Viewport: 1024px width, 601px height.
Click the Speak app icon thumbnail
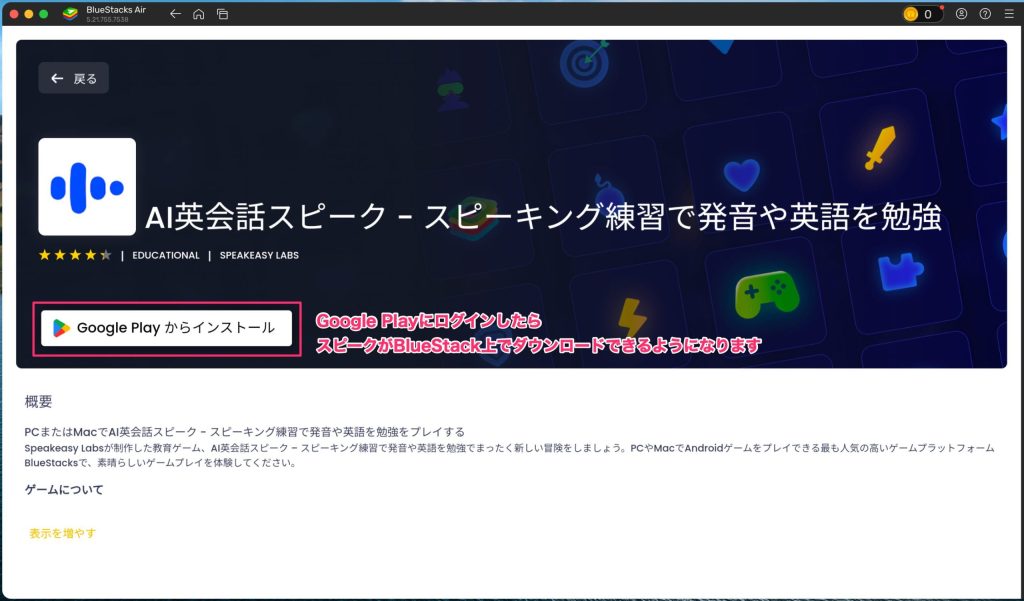[87, 187]
